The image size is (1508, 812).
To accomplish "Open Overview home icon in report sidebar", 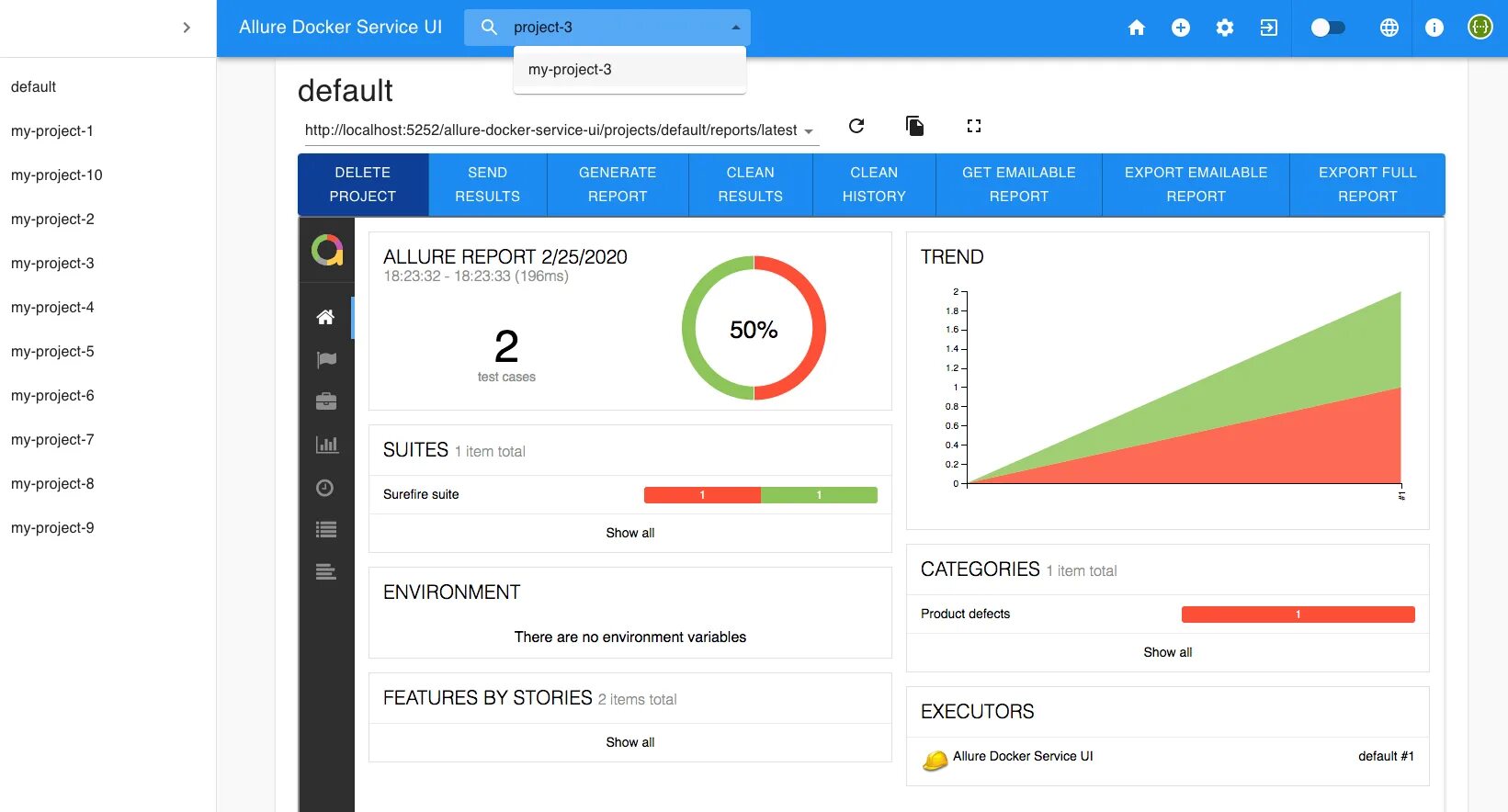I will 325,317.
